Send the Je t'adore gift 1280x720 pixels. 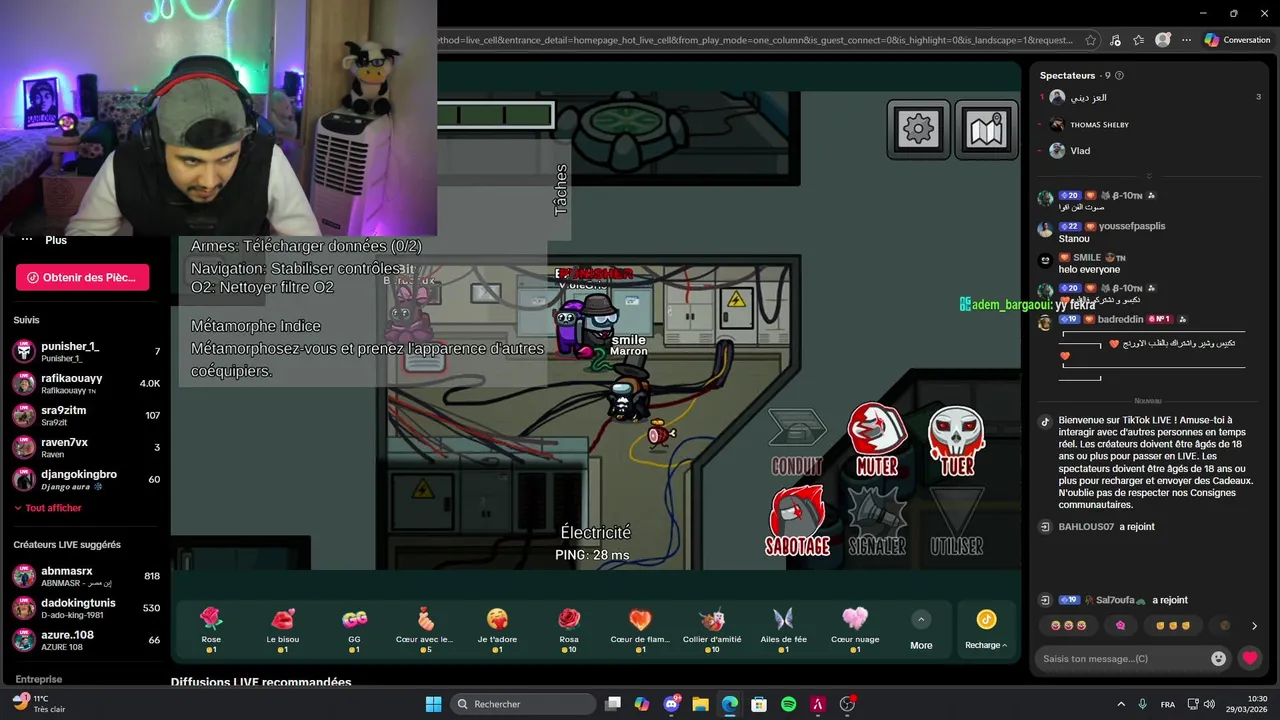[x=497, y=630]
